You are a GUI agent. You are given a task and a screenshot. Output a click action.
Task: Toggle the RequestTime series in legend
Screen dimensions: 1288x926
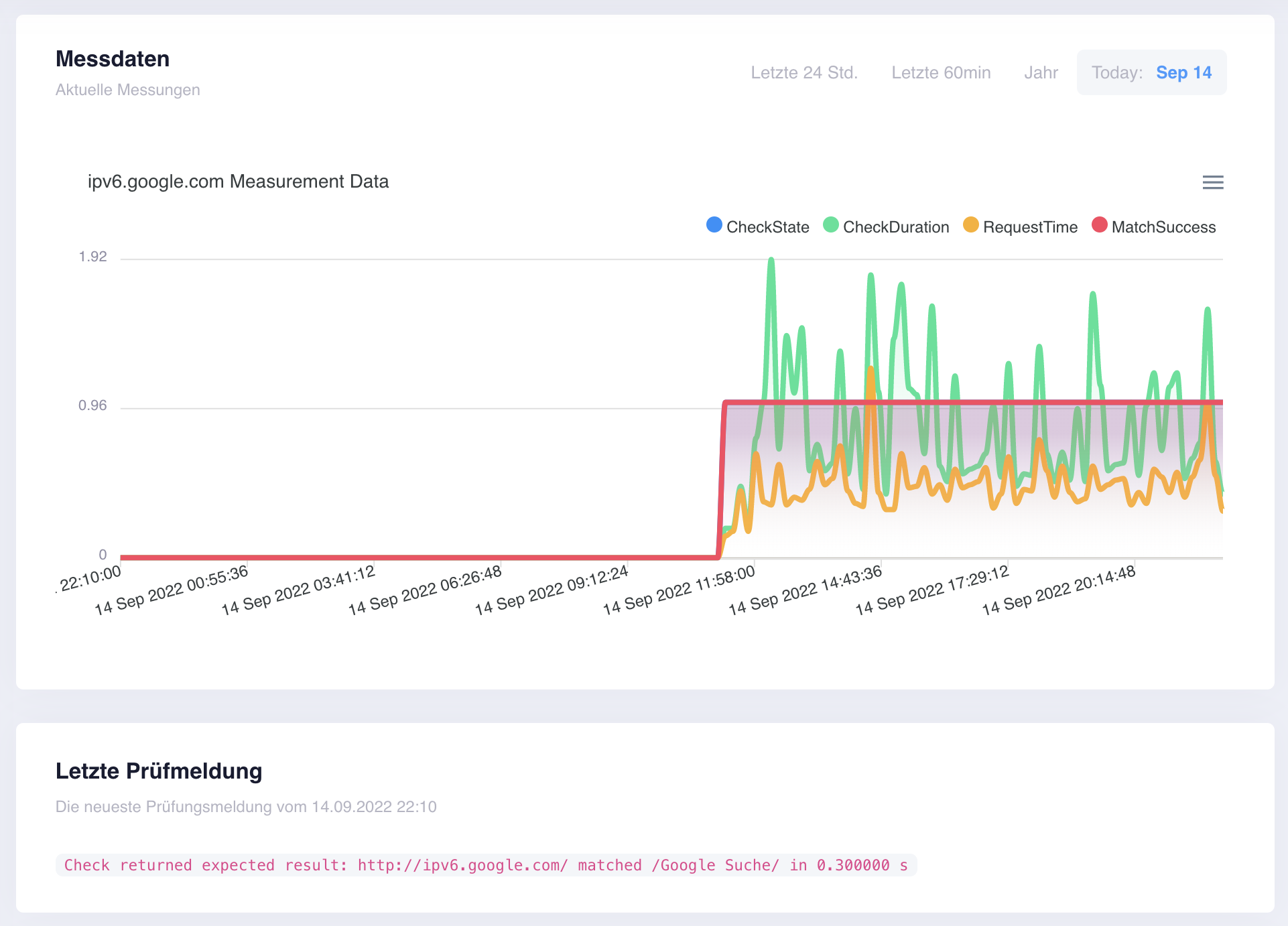(1020, 226)
